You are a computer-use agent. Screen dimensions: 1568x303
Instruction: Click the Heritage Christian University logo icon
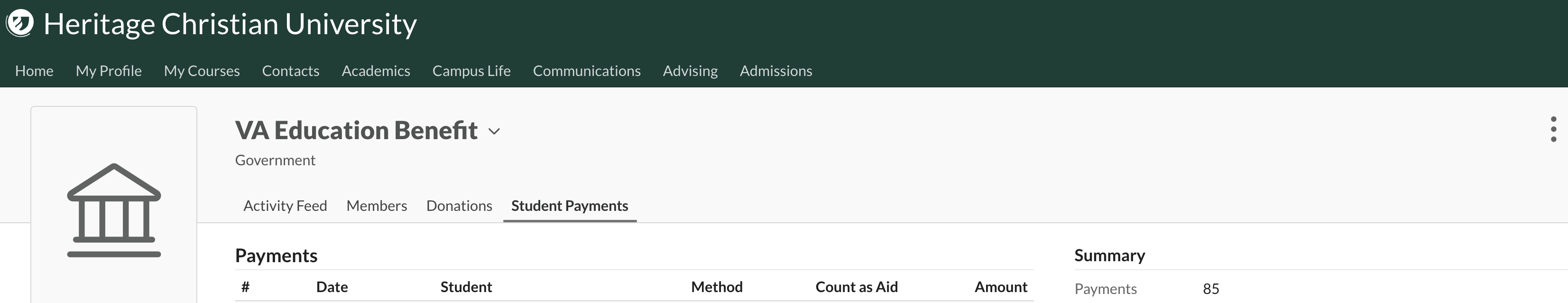pos(19,24)
